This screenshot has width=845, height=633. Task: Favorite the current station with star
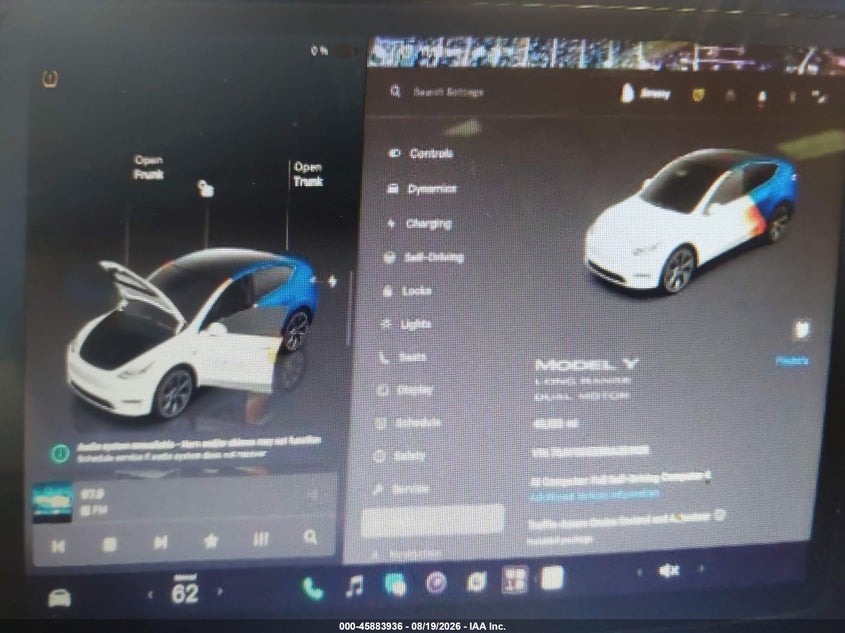coord(211,540)
